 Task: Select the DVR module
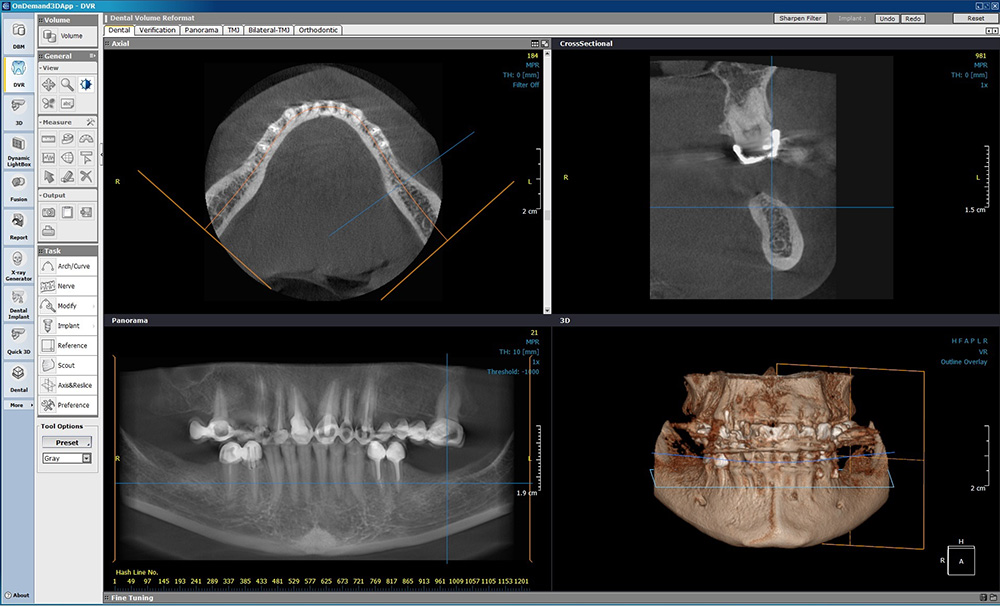(18, 74)
